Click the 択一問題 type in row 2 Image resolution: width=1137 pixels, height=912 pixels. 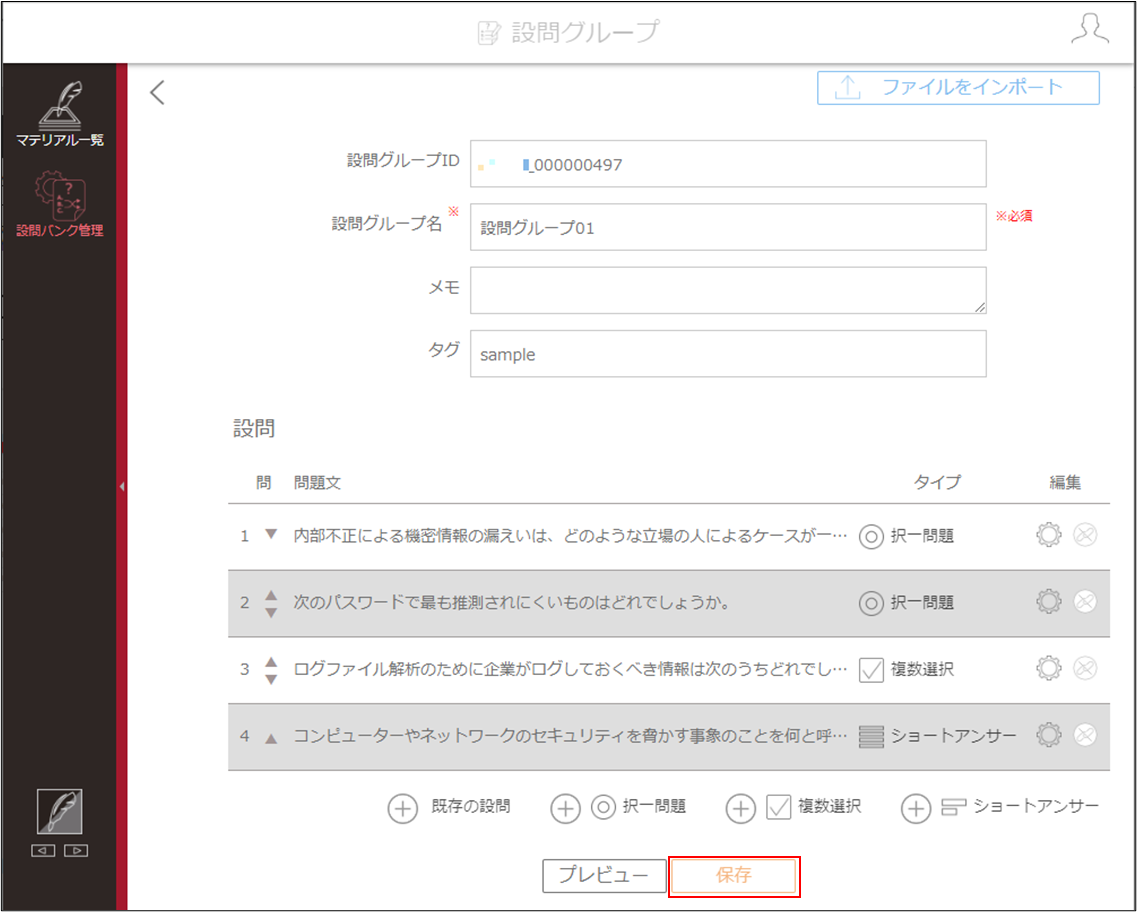tap(906, 603)
